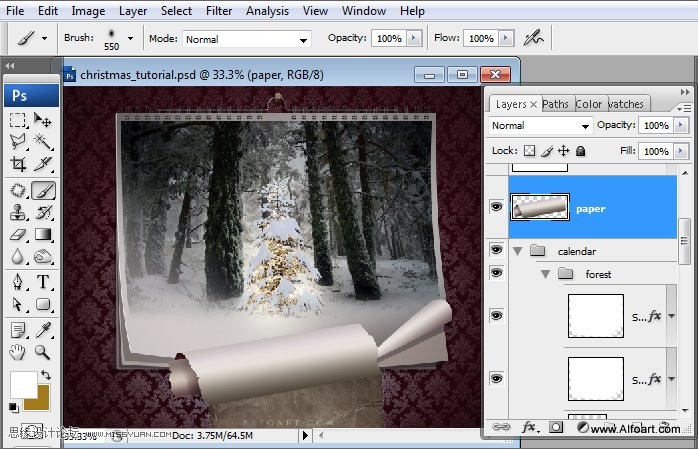Open the Layers panel options menu
The width and height of the screenshot is (698, 449).
tap(684, 108)
